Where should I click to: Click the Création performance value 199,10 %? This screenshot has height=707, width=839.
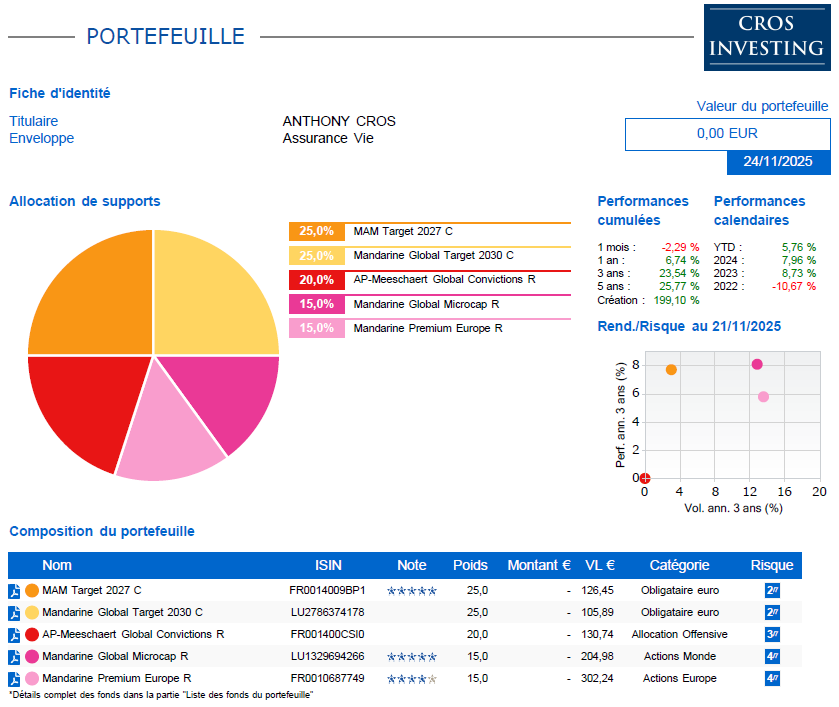click(x=676, y=300)
